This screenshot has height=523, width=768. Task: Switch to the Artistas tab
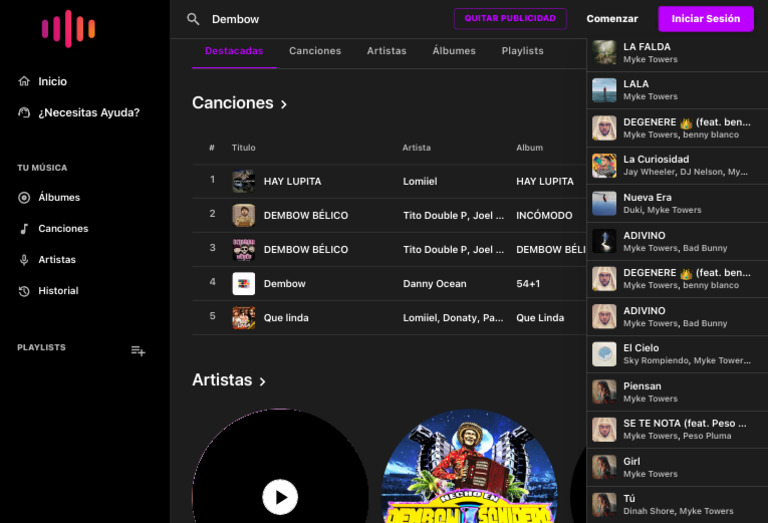coord(386,51)
